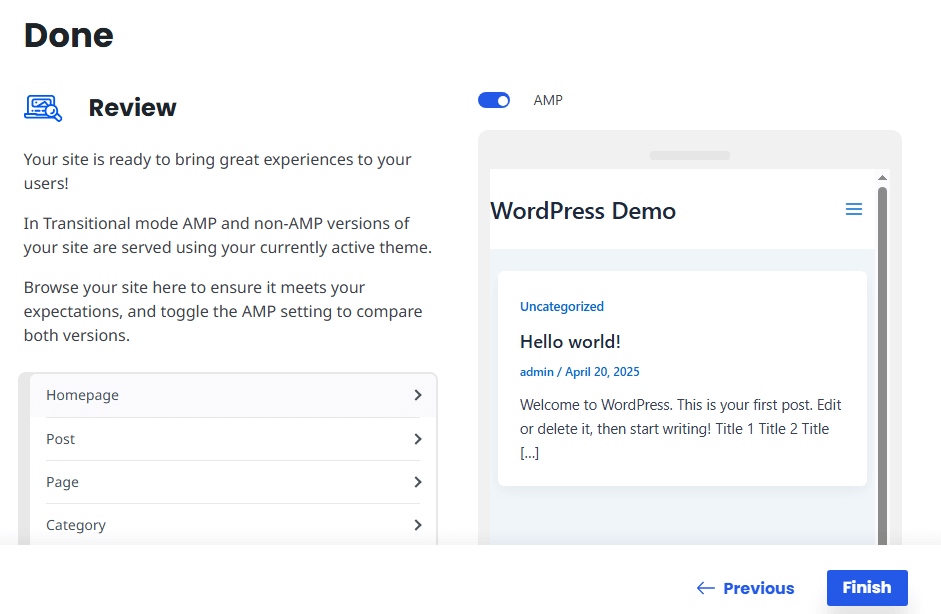The image size is (941, 614).
Task: Expand the Homepage chevron arrow
Action: click(418, 395)
